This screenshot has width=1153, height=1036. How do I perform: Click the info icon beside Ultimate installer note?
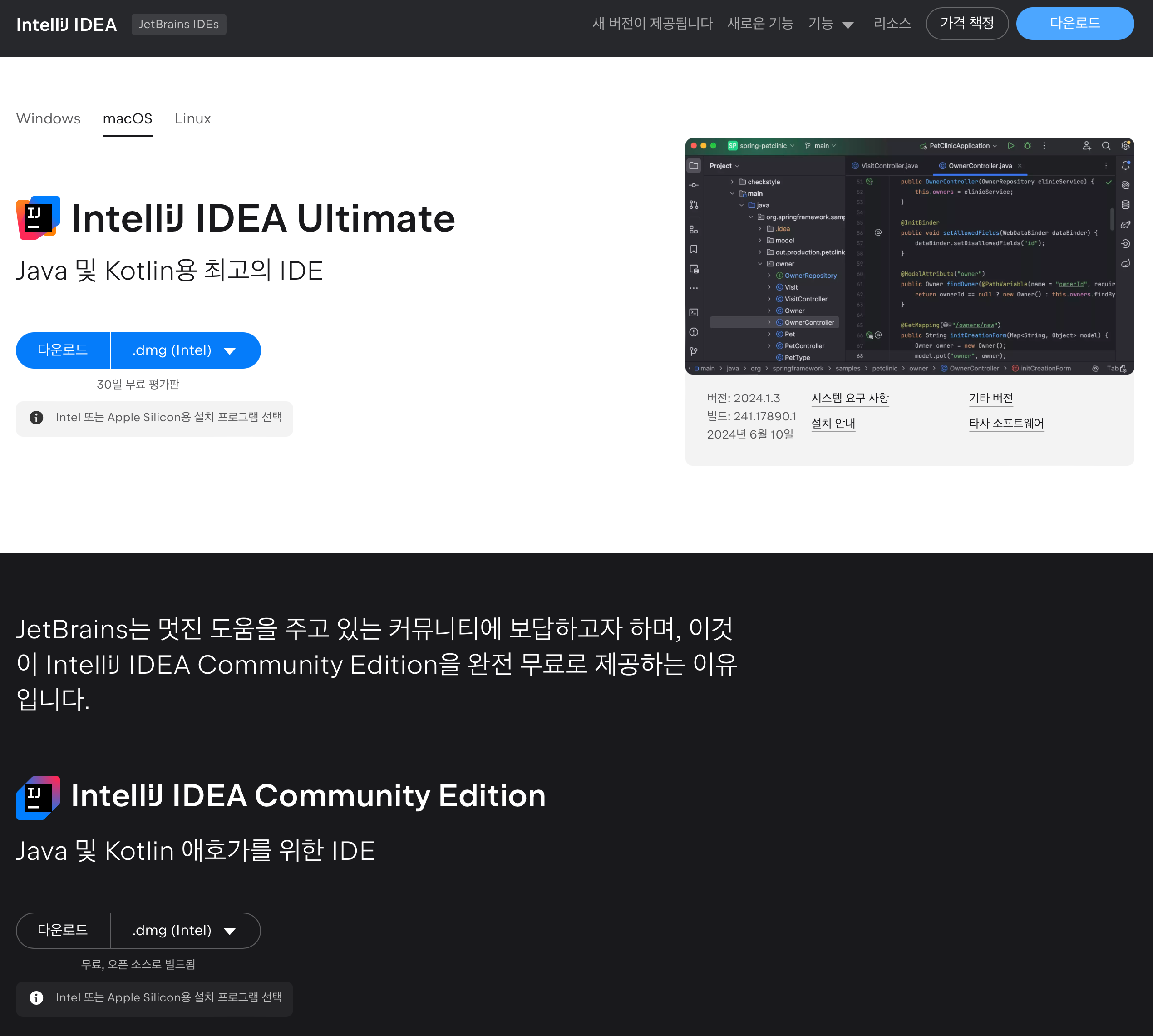(x=36, y=418)
